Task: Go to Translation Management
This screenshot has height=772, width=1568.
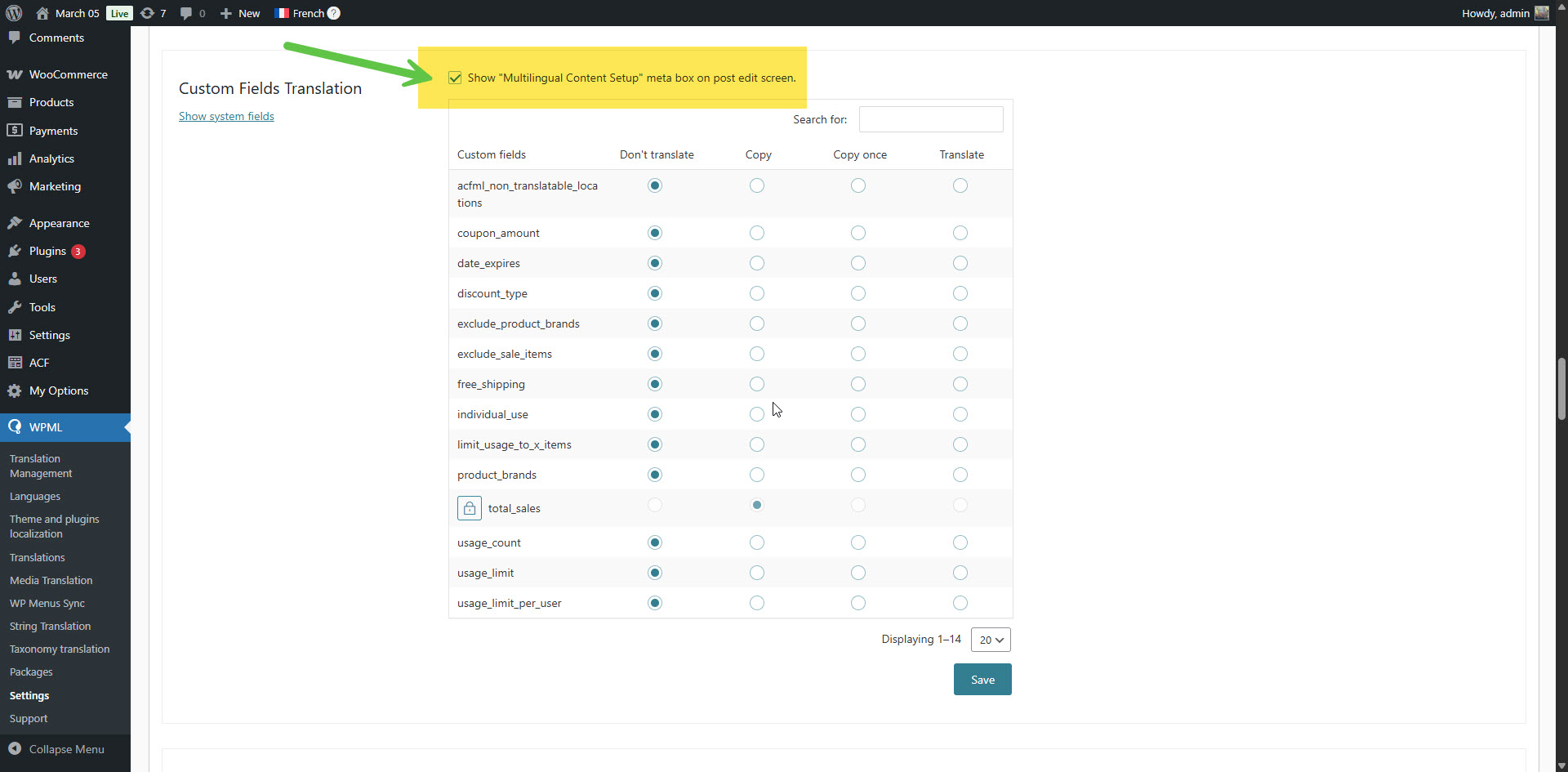Action: (41, 466)
